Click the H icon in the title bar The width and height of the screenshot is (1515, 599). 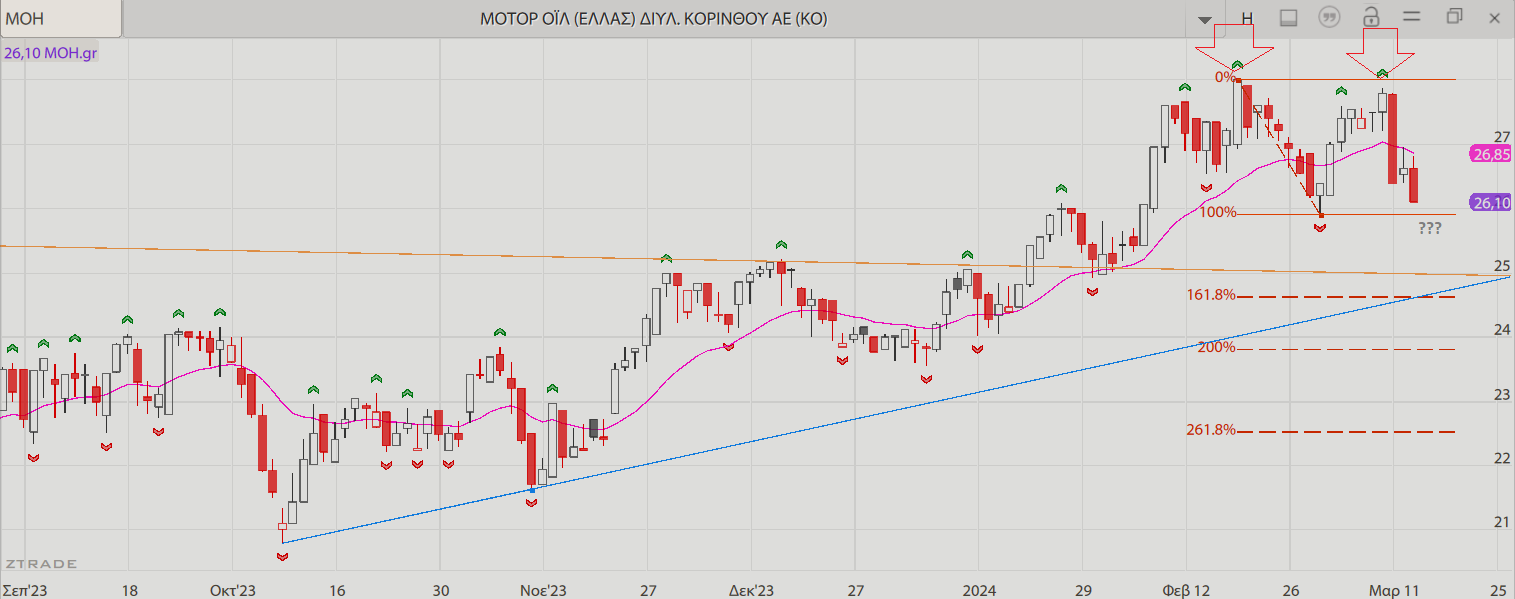tap(1247, 18)
